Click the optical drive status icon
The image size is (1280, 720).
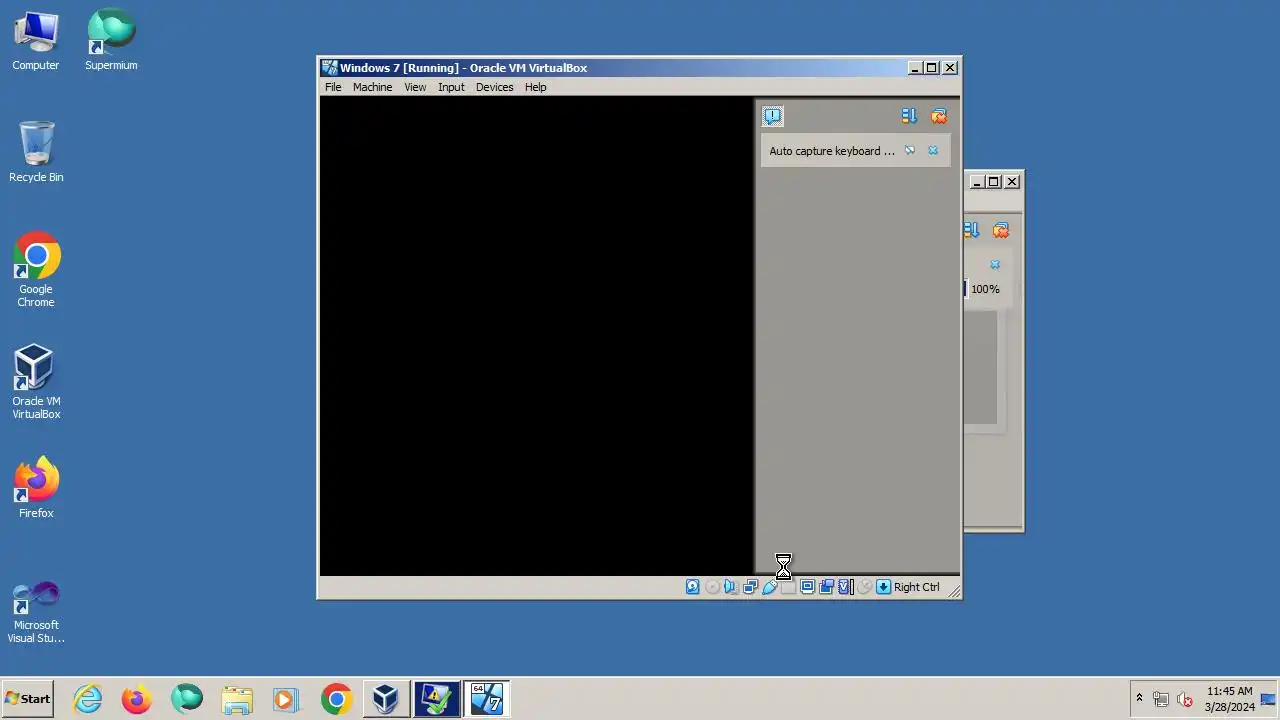[712, 587]
